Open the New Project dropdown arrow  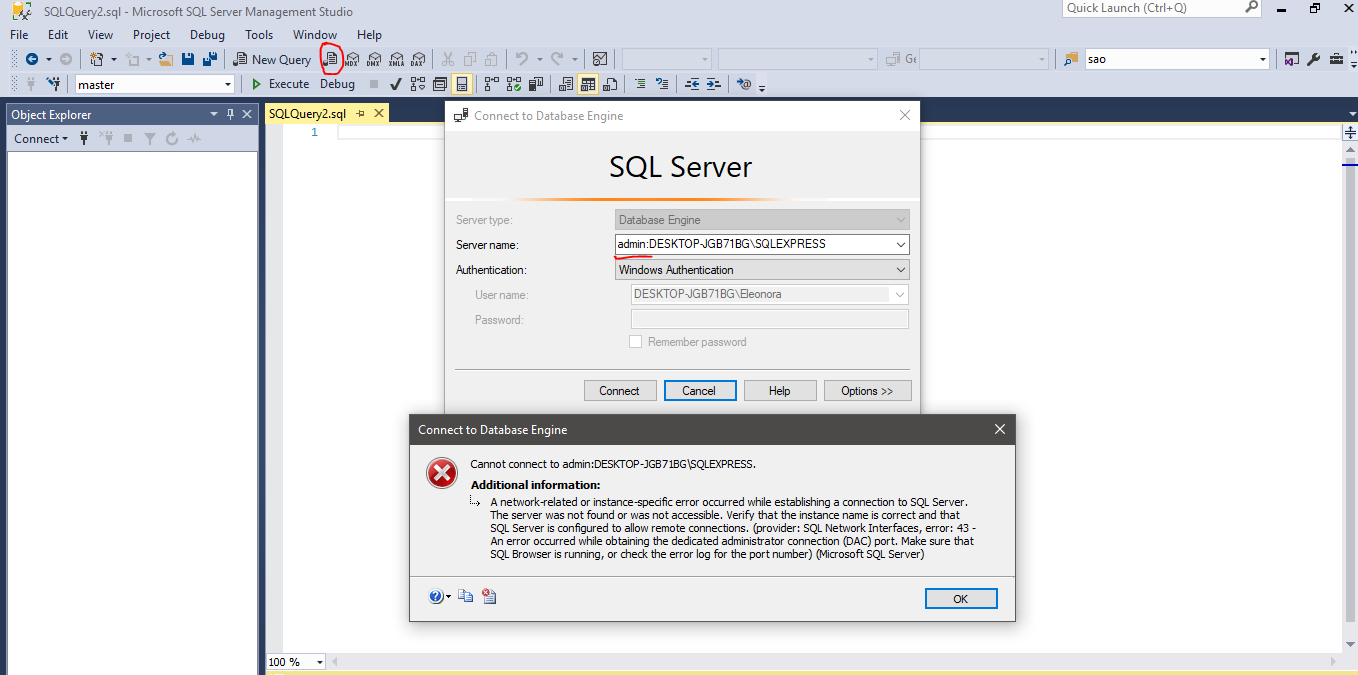(113, 59)
